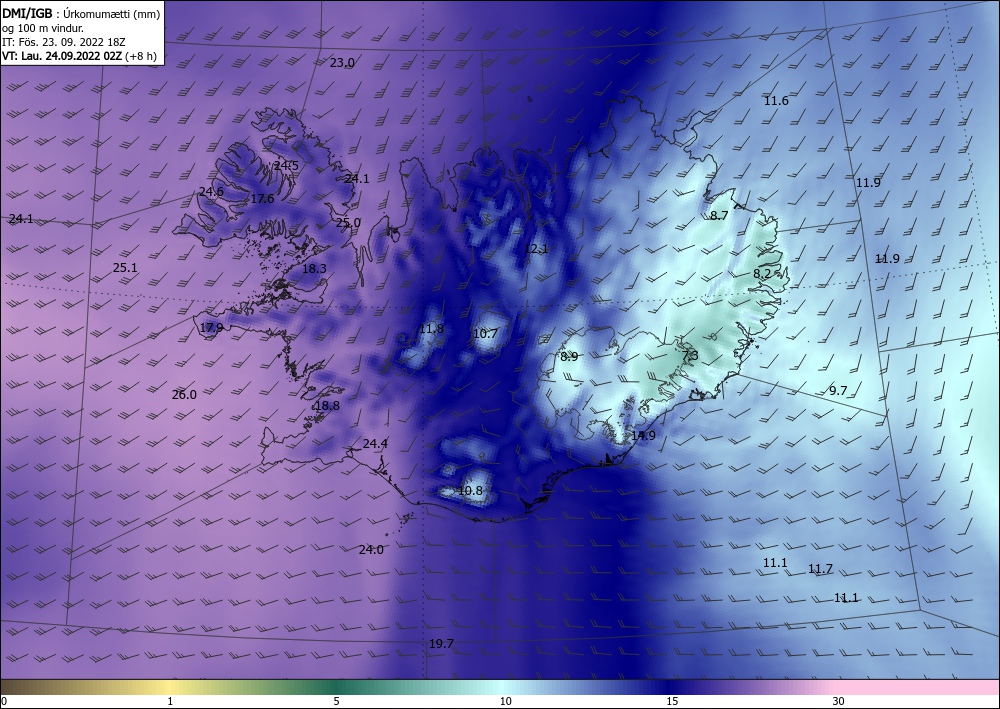Viewport: 1000px width, 709px height.
Task: Click the 24.4 value label
Action: 375,444
